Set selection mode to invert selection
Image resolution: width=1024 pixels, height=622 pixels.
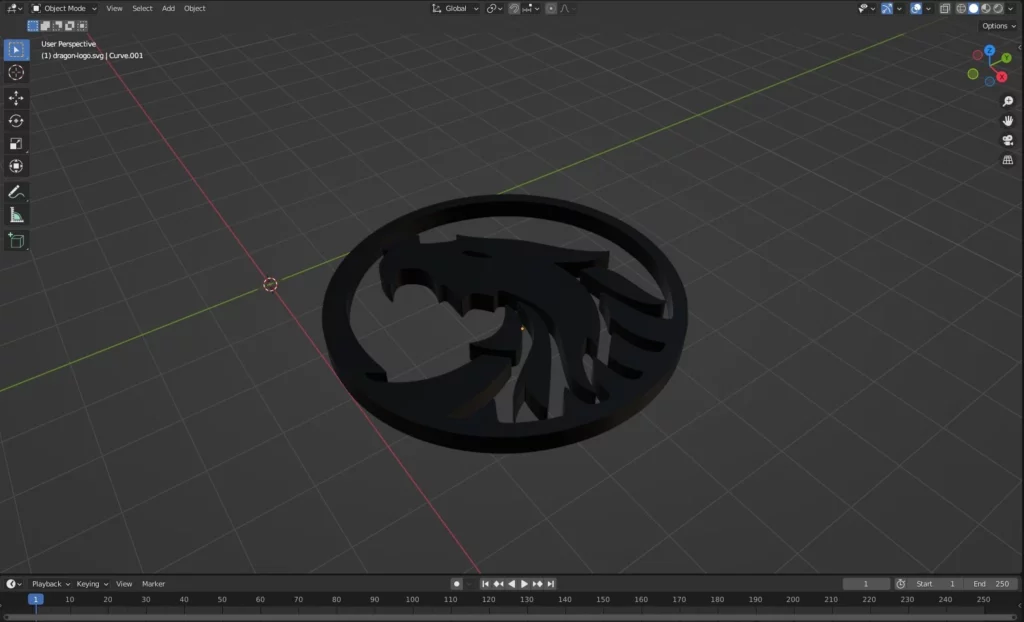[70, 25]
